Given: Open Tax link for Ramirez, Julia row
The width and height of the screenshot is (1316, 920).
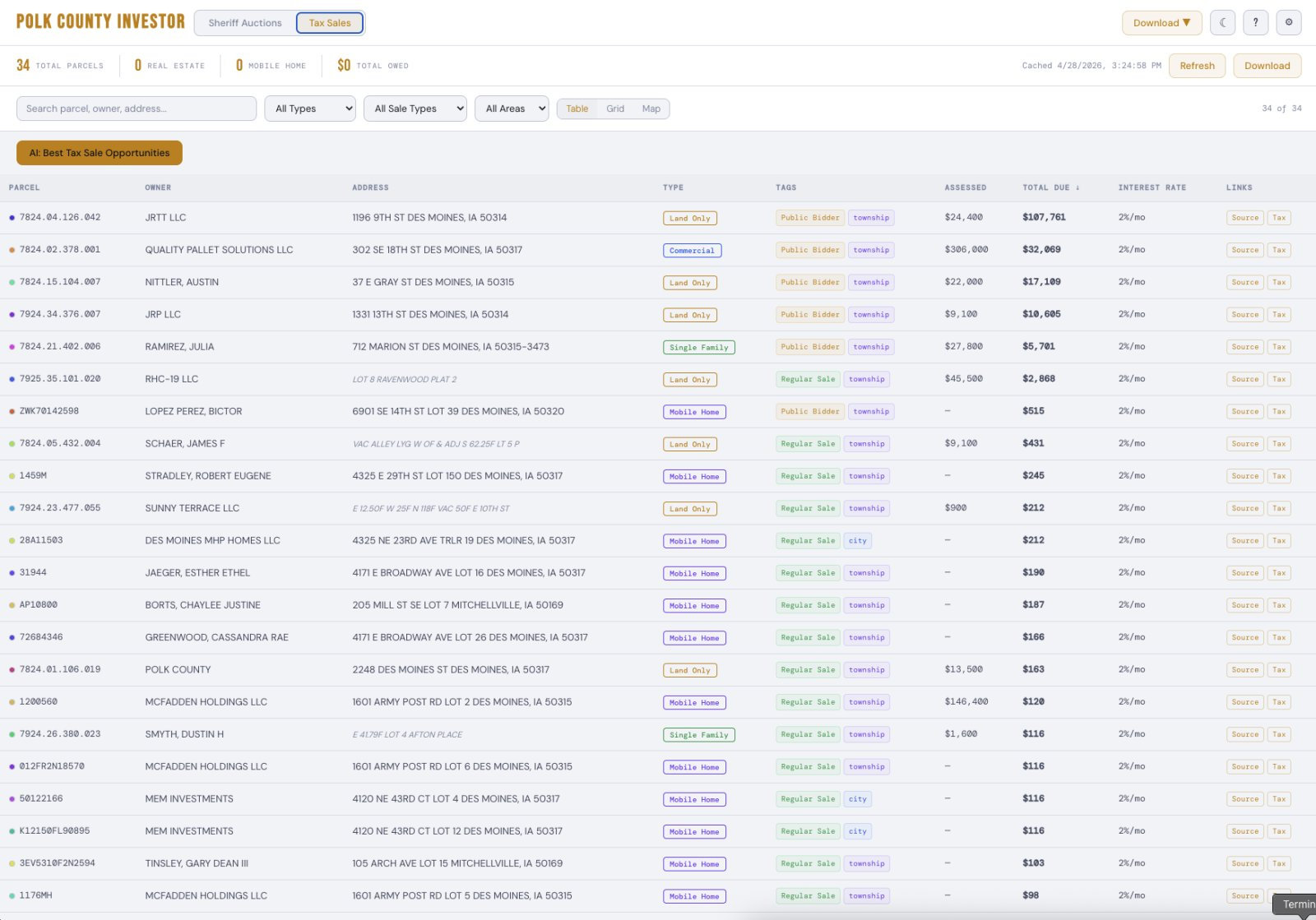Looking at the screenshot, I should (x=1279, y=347).
